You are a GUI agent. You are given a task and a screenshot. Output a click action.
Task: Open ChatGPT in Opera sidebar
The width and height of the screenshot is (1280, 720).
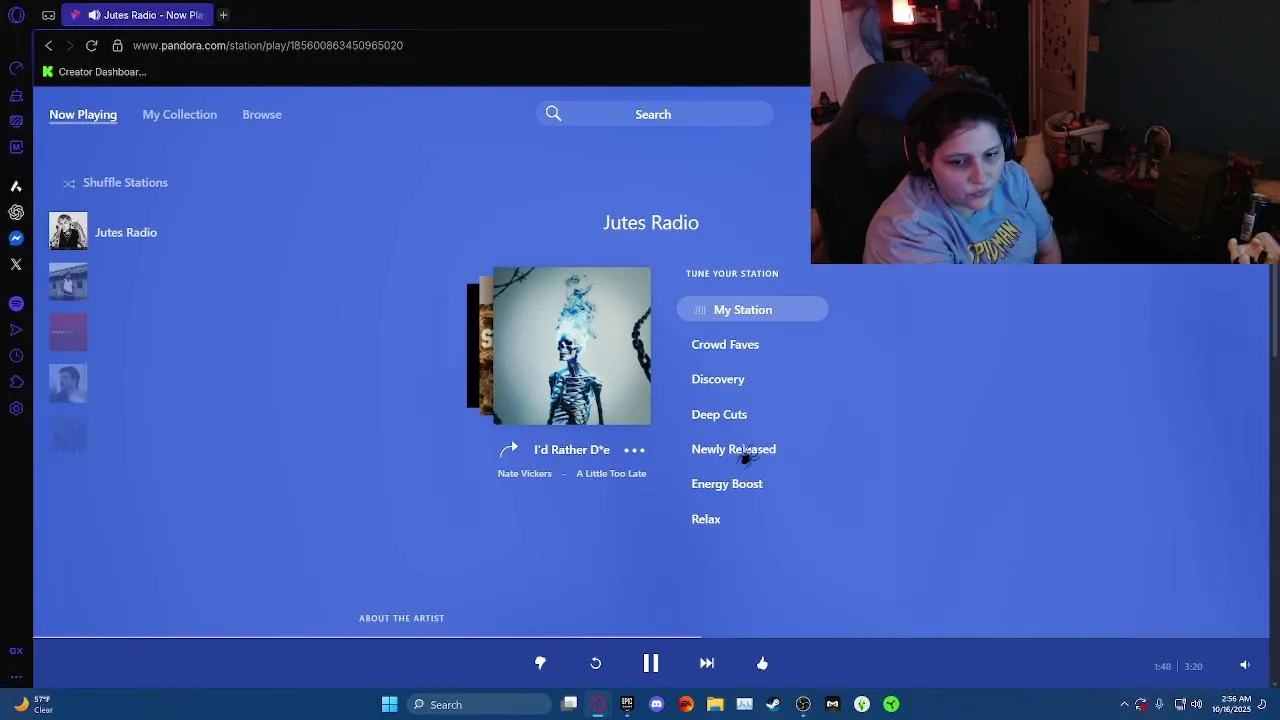click(16, 212)
